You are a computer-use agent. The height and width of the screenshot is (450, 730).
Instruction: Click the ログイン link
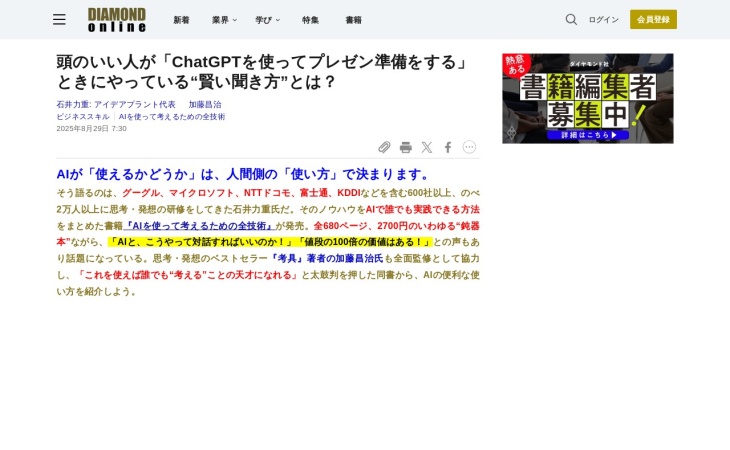click(603, 20)
